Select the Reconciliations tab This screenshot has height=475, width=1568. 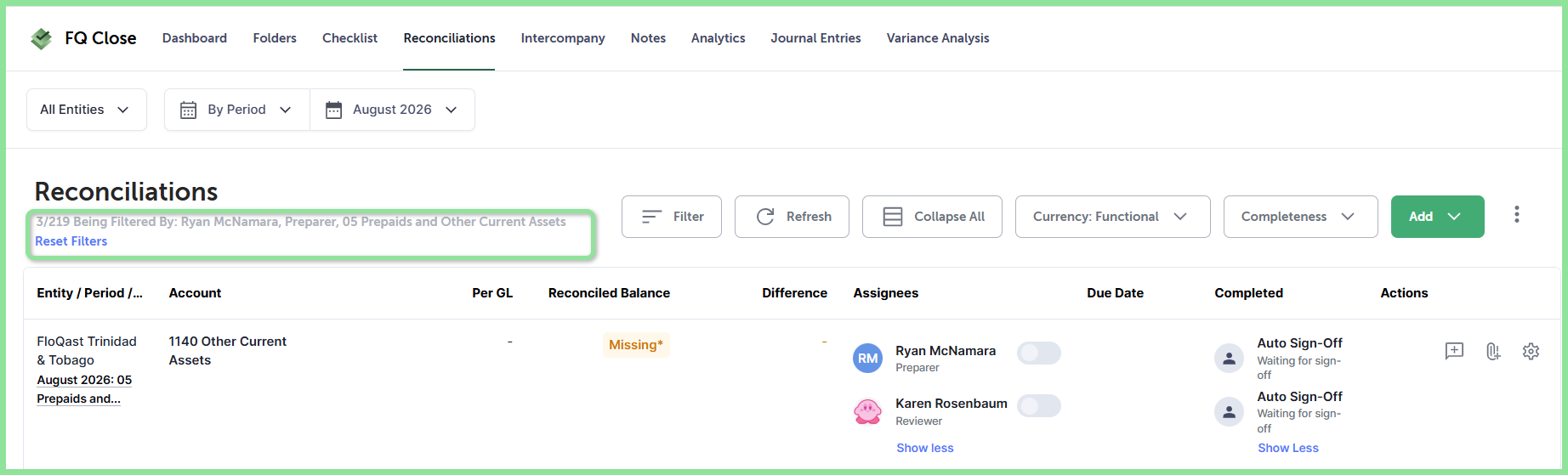point(449,38)
